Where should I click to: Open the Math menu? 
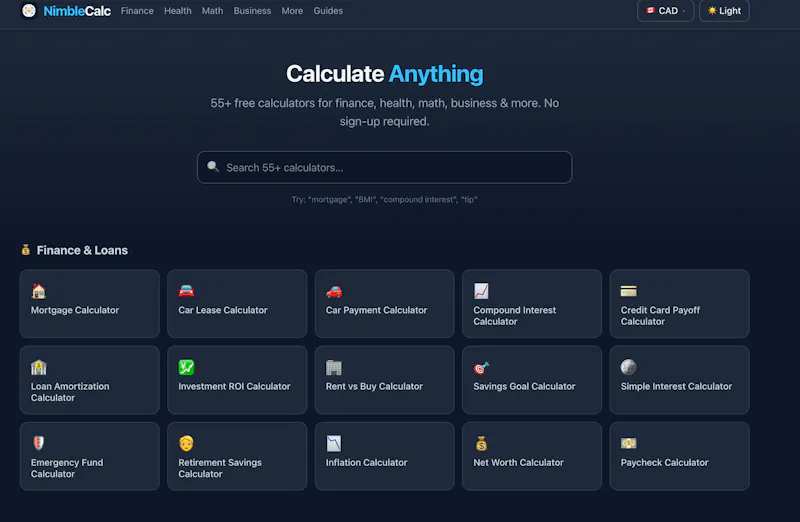pos(212,11)
